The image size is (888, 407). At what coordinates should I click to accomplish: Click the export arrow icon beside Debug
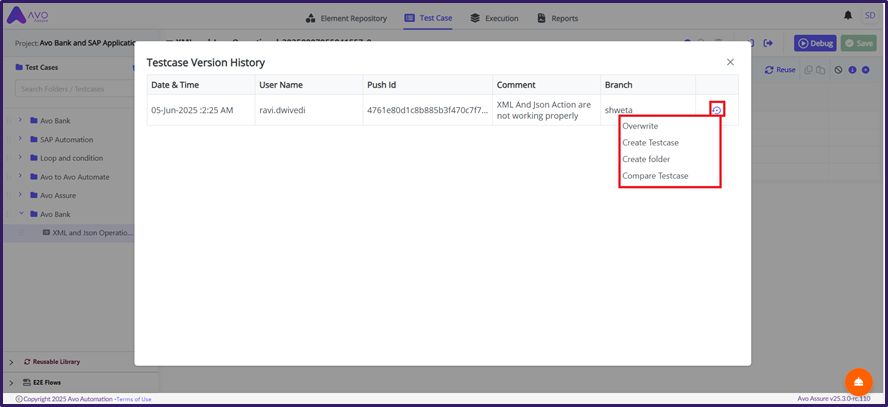(x=768, y=43)
